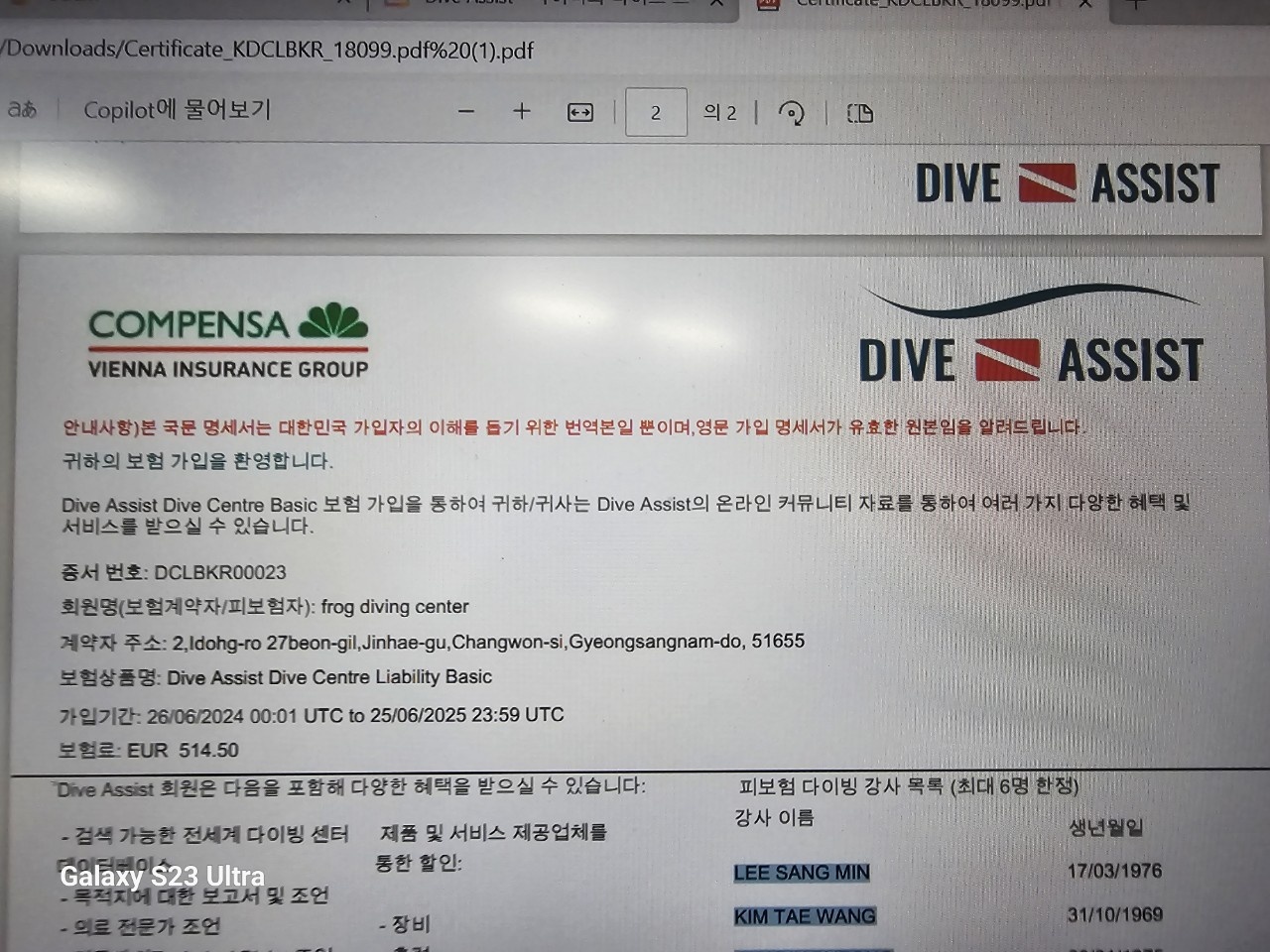Click the coverage period 26/06/2024 to 25/06/2025

pyautogui.click(x=355, y=715)
